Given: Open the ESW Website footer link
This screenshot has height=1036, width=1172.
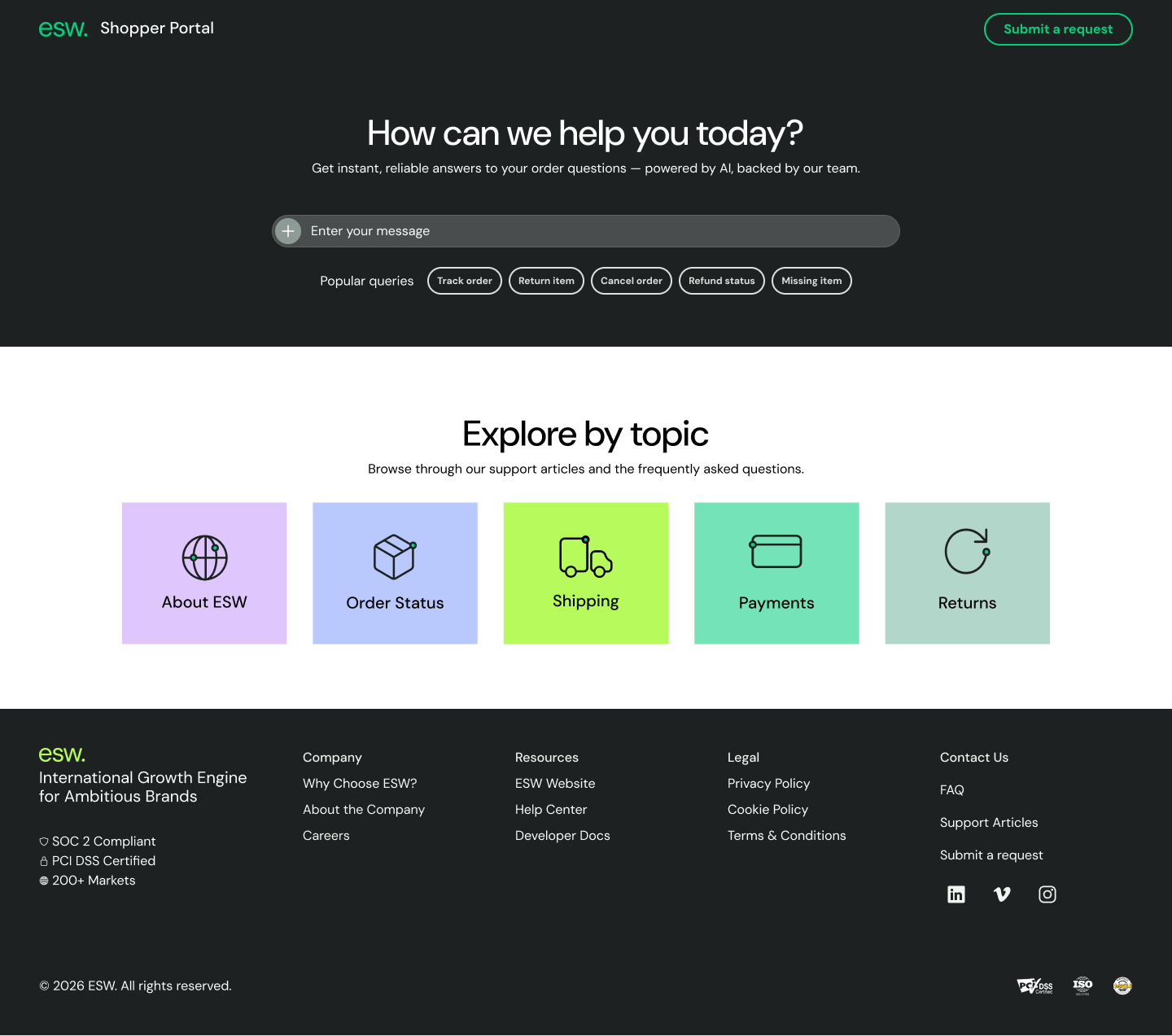Looking at the screenshot, I should (x=555, y=784).
